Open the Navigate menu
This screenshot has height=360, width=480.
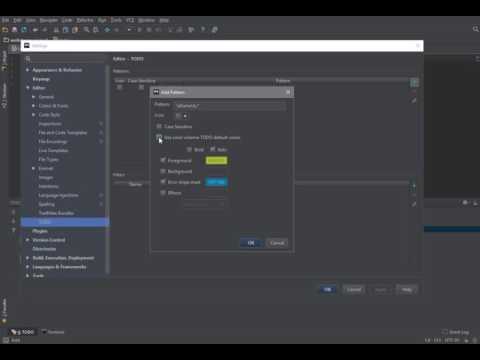(49, 20)
